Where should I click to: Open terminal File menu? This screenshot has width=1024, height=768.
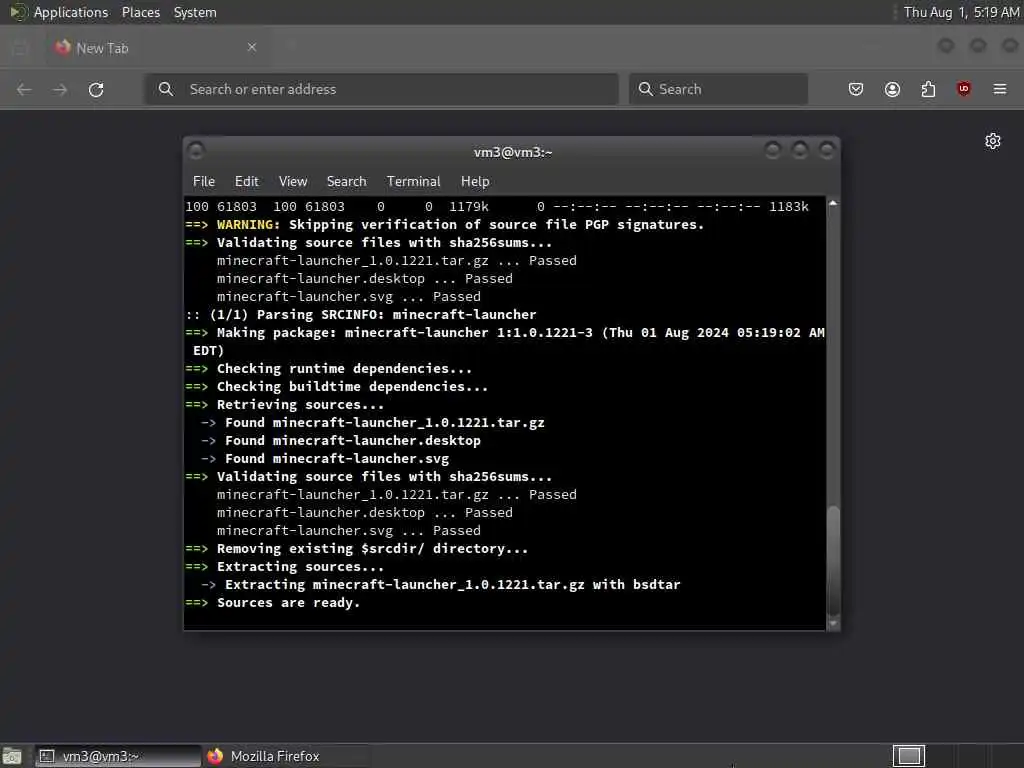[204, 182]
